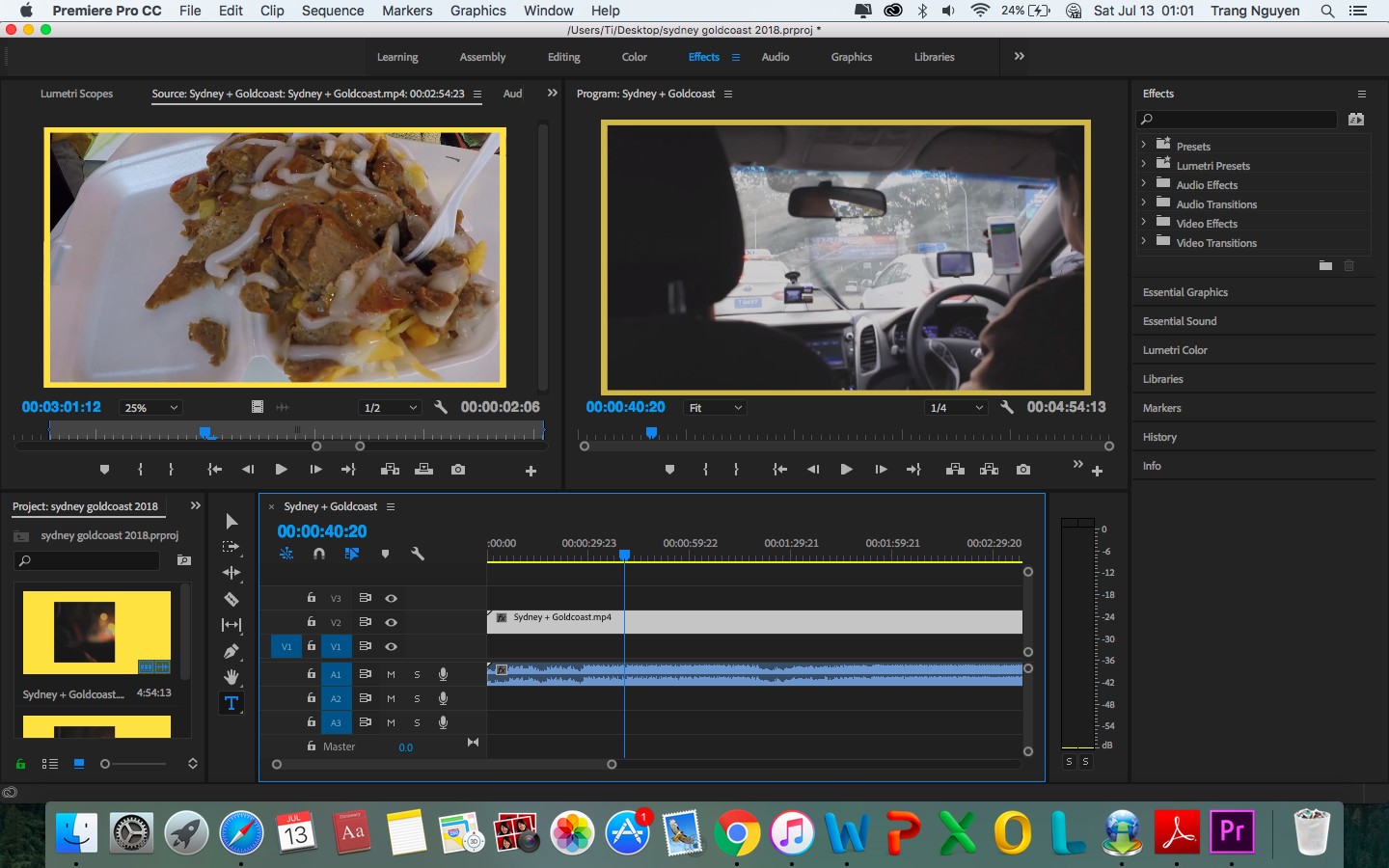1389x868 pixels.
Task: Open Source monitor zoom level dropdown (25%)
Action: [x=150, y=408]
